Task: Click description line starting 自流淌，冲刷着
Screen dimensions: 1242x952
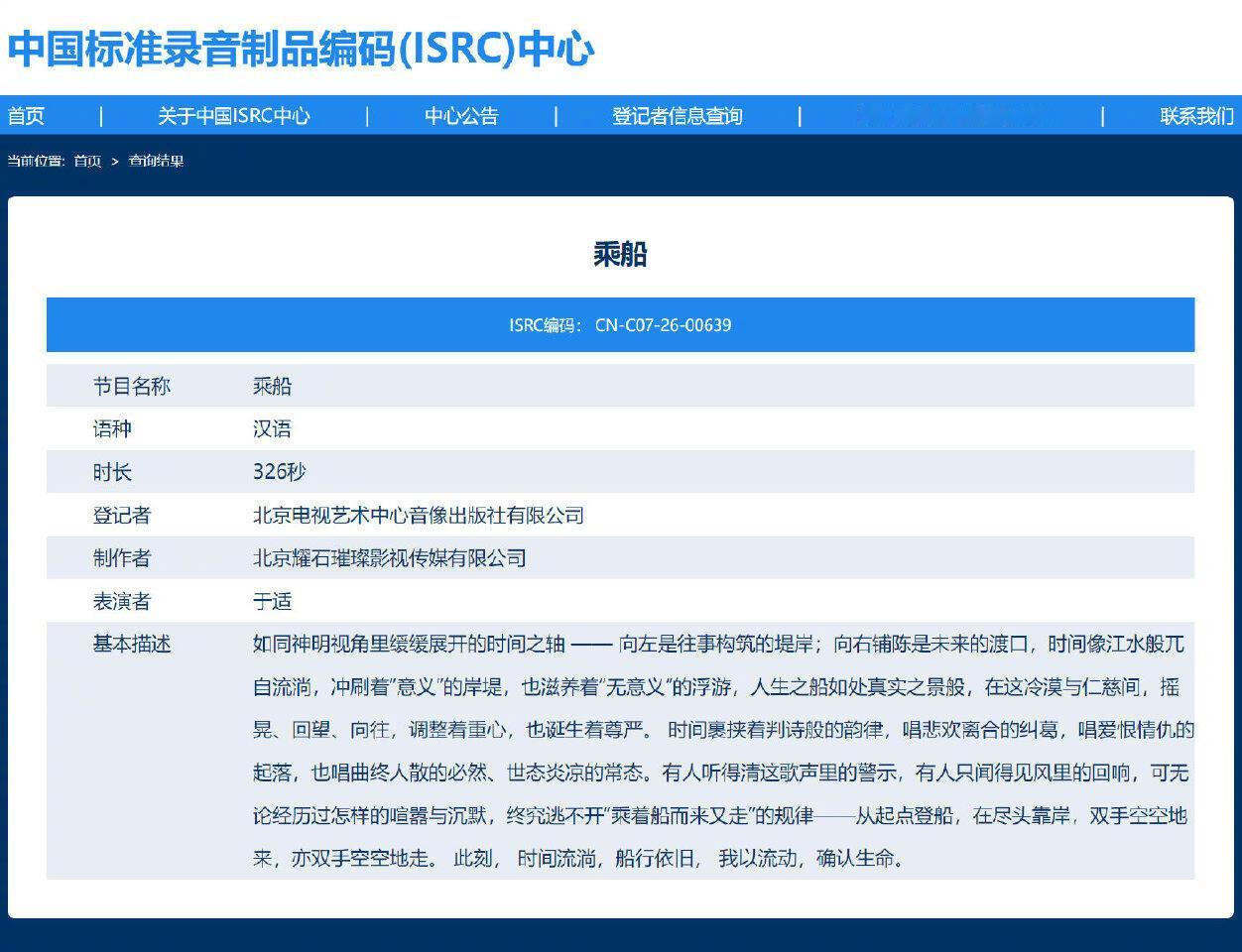Action: click(716, 687)
